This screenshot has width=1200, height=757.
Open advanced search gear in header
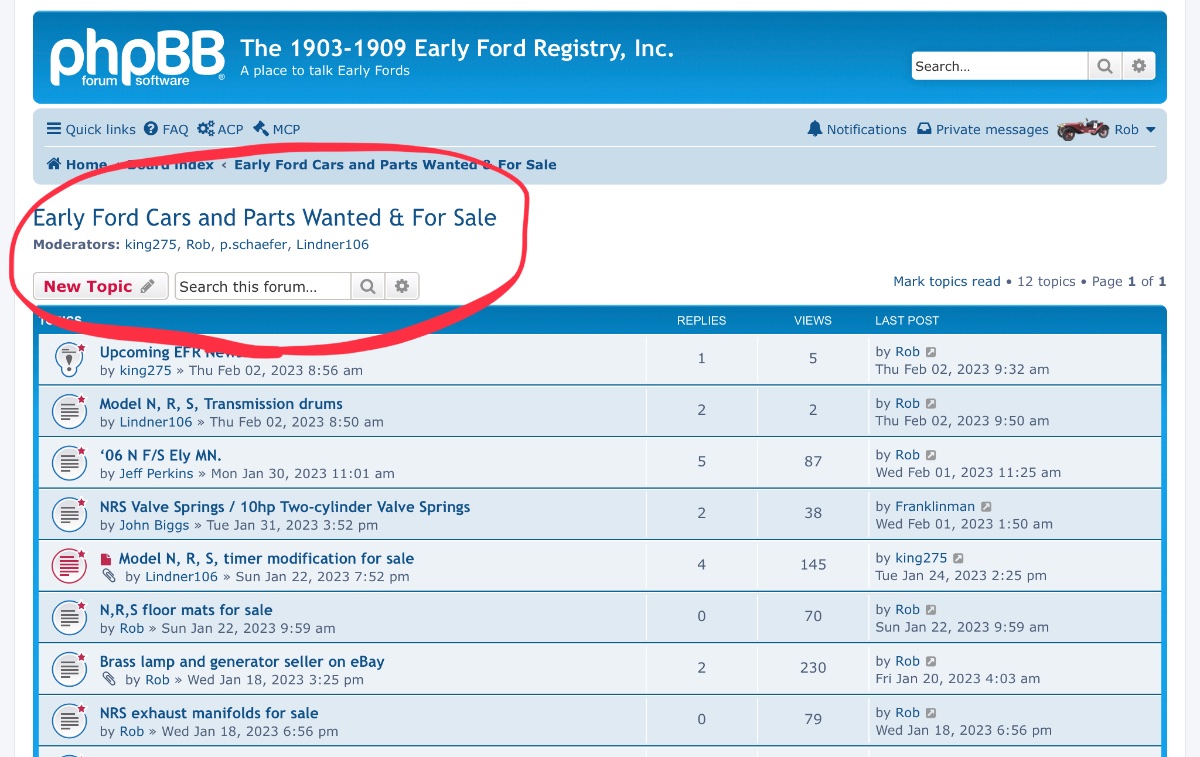pos(1139,66)
